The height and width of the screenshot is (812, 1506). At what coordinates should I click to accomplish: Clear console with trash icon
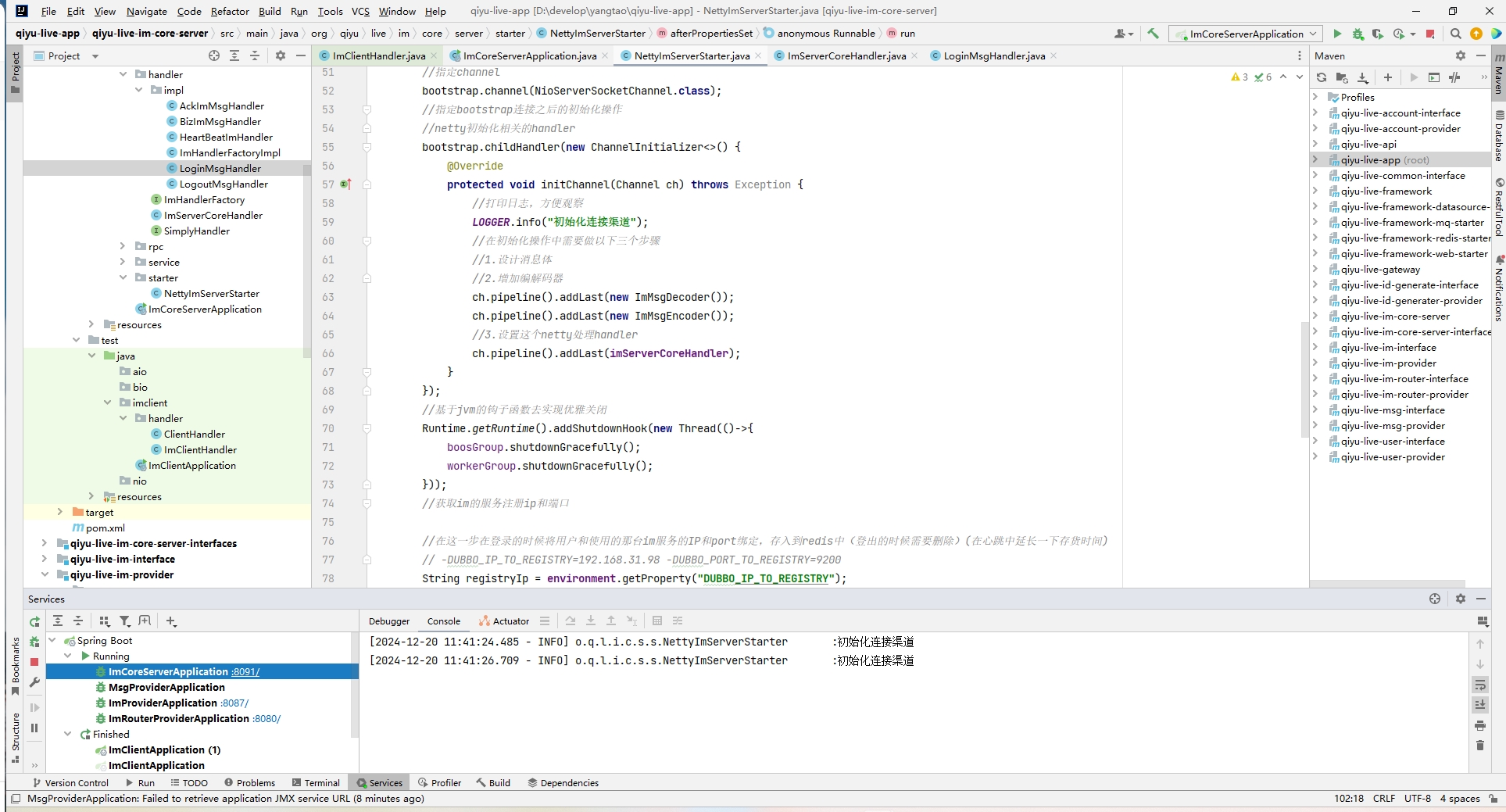tap(1479, 746)
